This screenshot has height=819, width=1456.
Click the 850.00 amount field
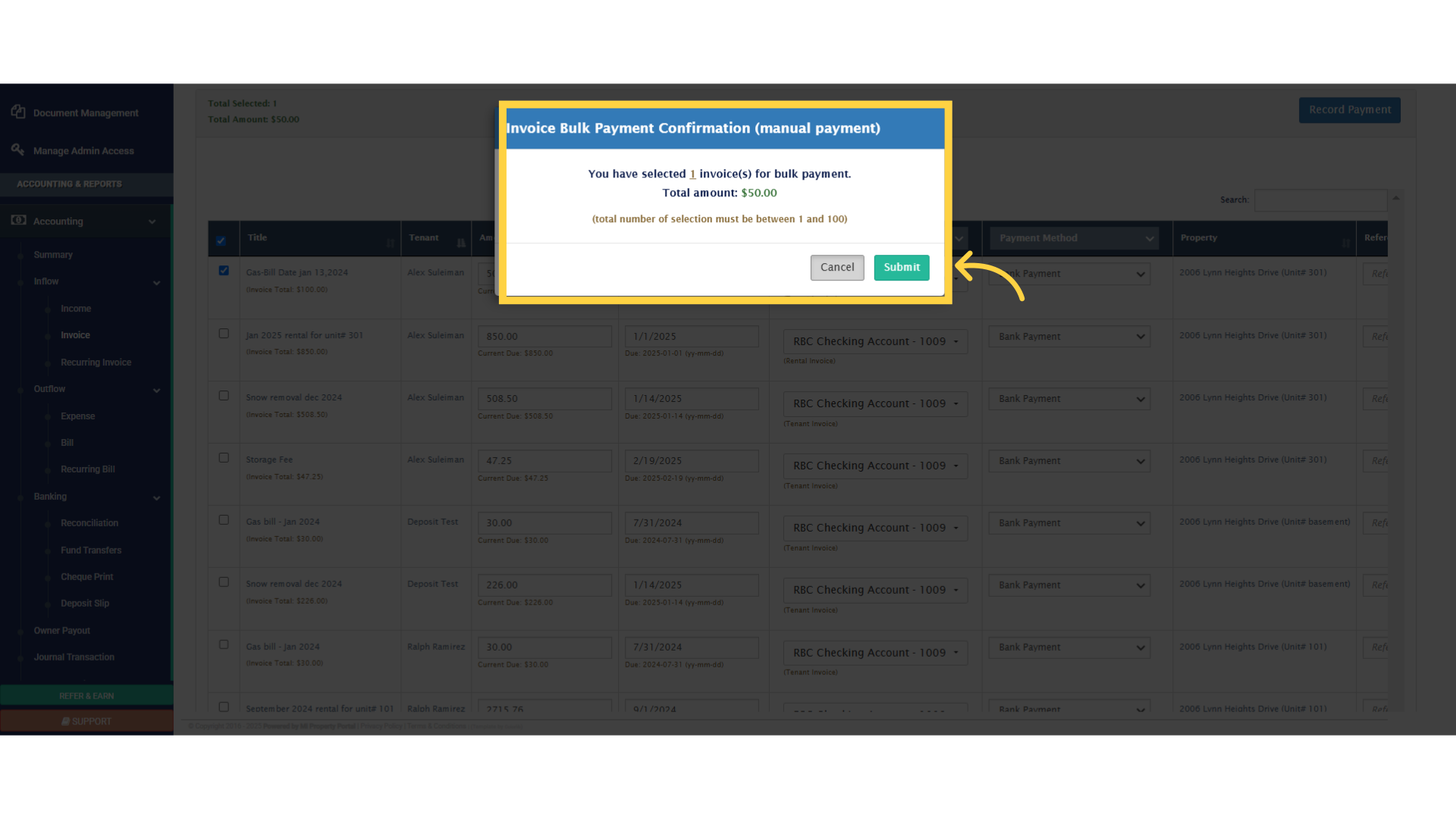point(544,337)
